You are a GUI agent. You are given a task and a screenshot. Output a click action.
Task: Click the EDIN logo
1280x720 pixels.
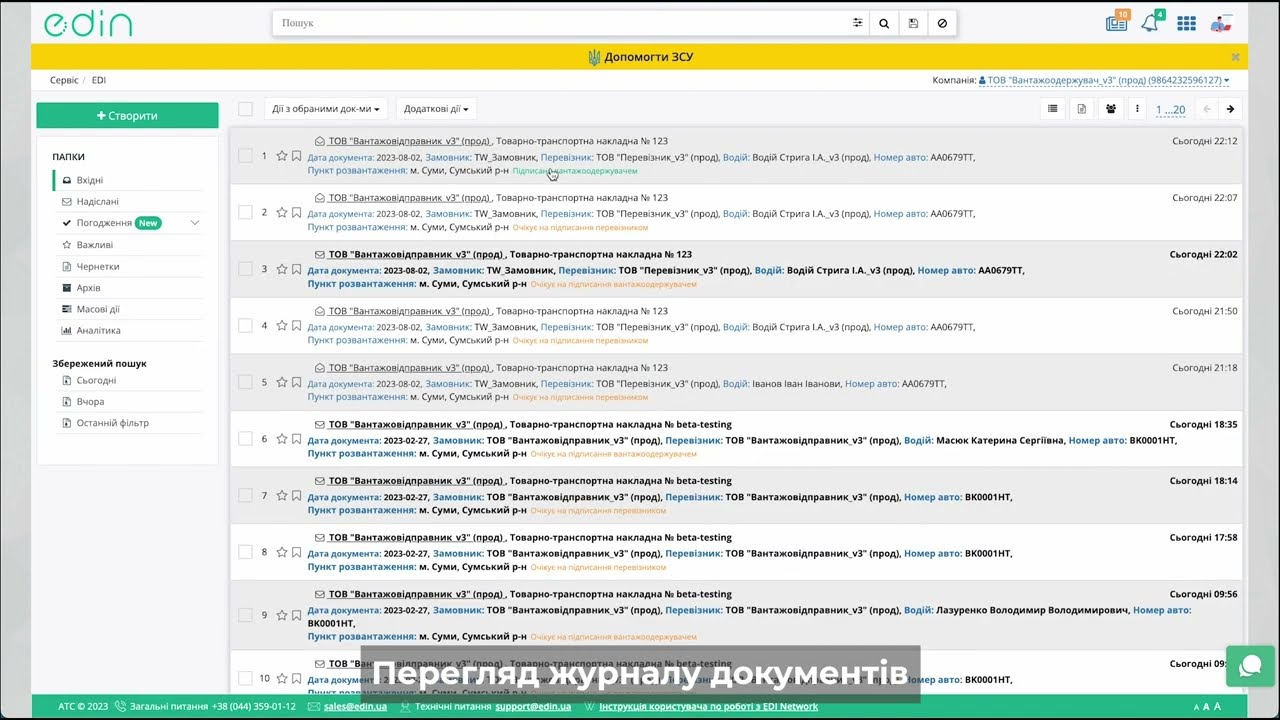tap(88, 24)
